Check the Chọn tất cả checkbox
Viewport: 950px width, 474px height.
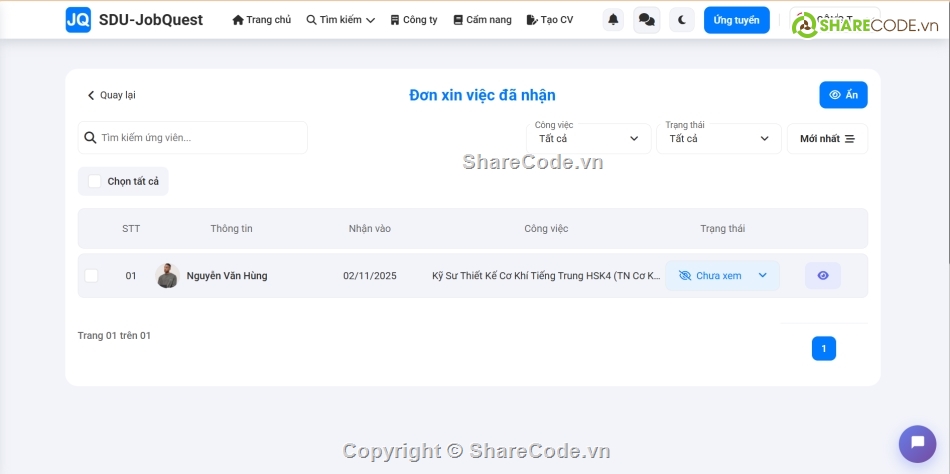pyautogui.click(x=95, y=181)
